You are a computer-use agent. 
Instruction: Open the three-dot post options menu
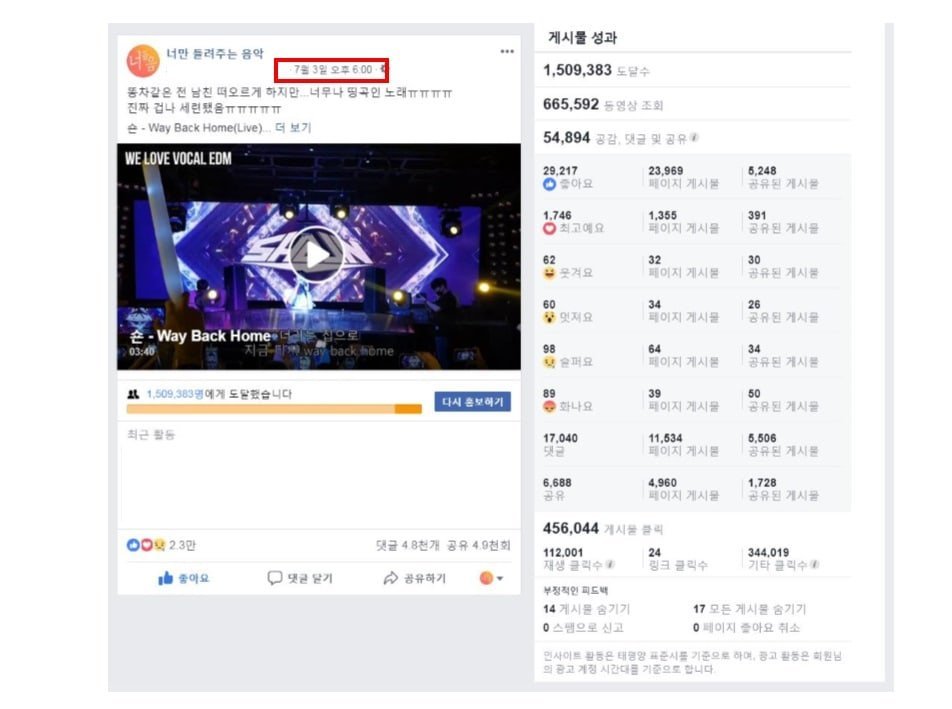point(507,52)
